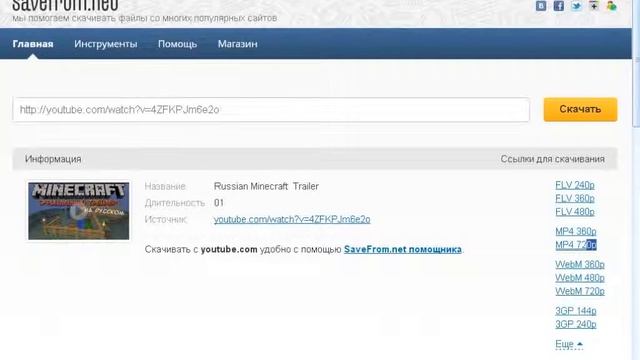
Task: Download the FLV 360p version
Action: 575,199
